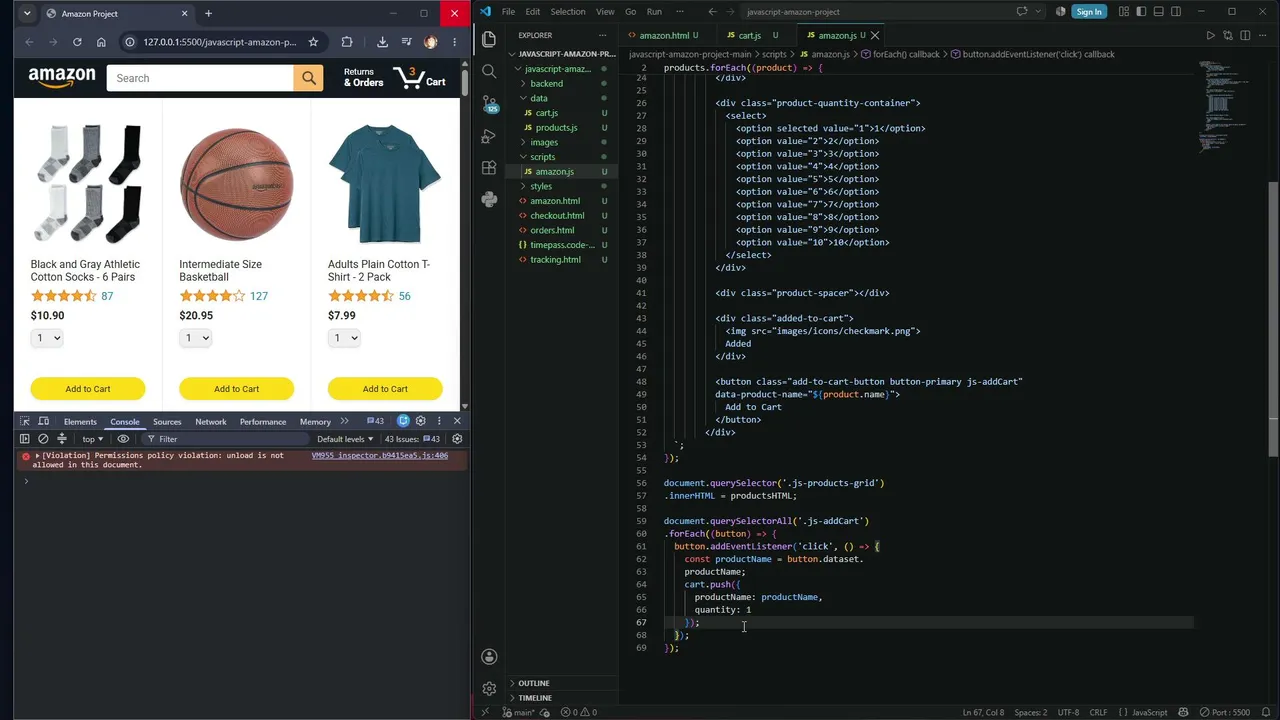Open VM955 inspector source link in console
The width and height of the screenshot is (1280, 720).
coord(379,455)
